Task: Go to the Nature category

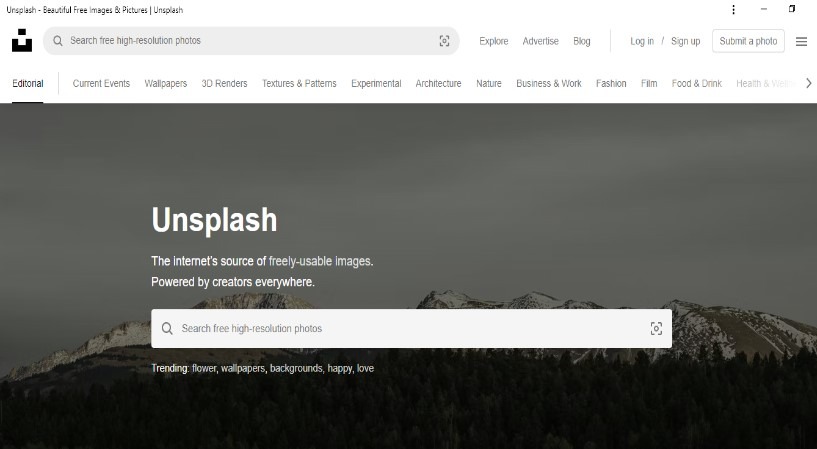Action: (489, 84)
